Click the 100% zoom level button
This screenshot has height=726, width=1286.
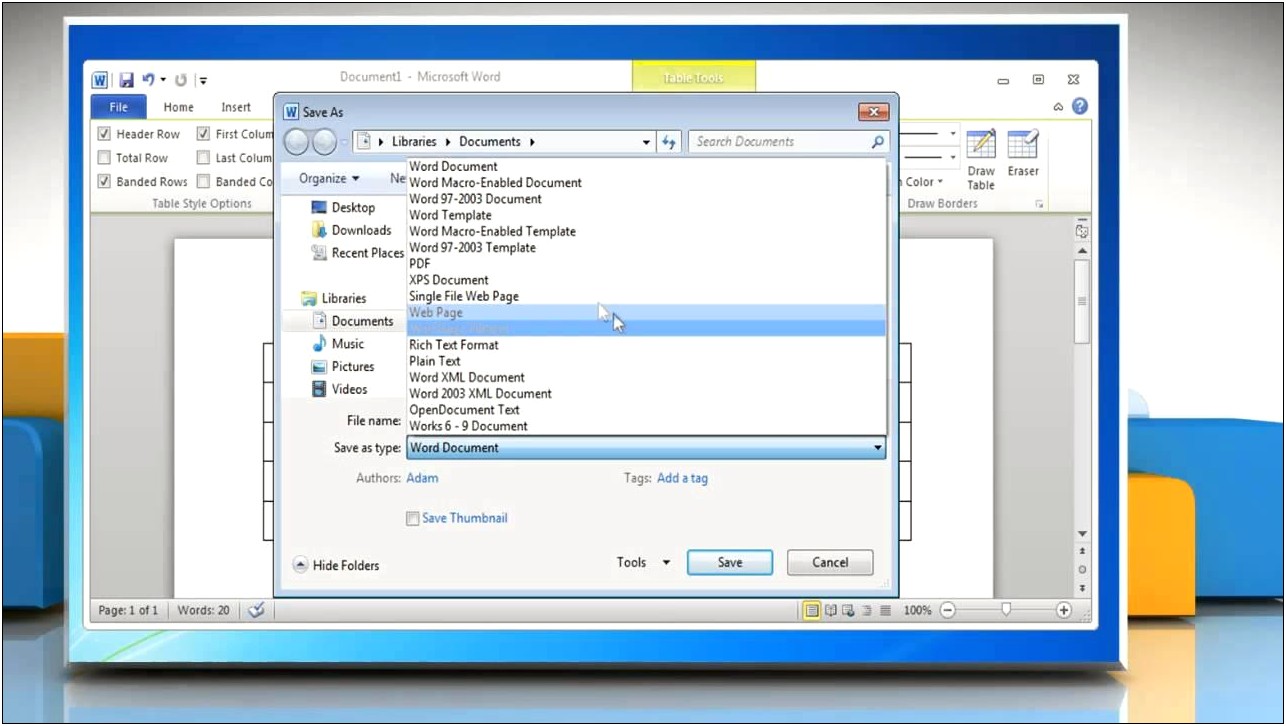click(917, 610)
